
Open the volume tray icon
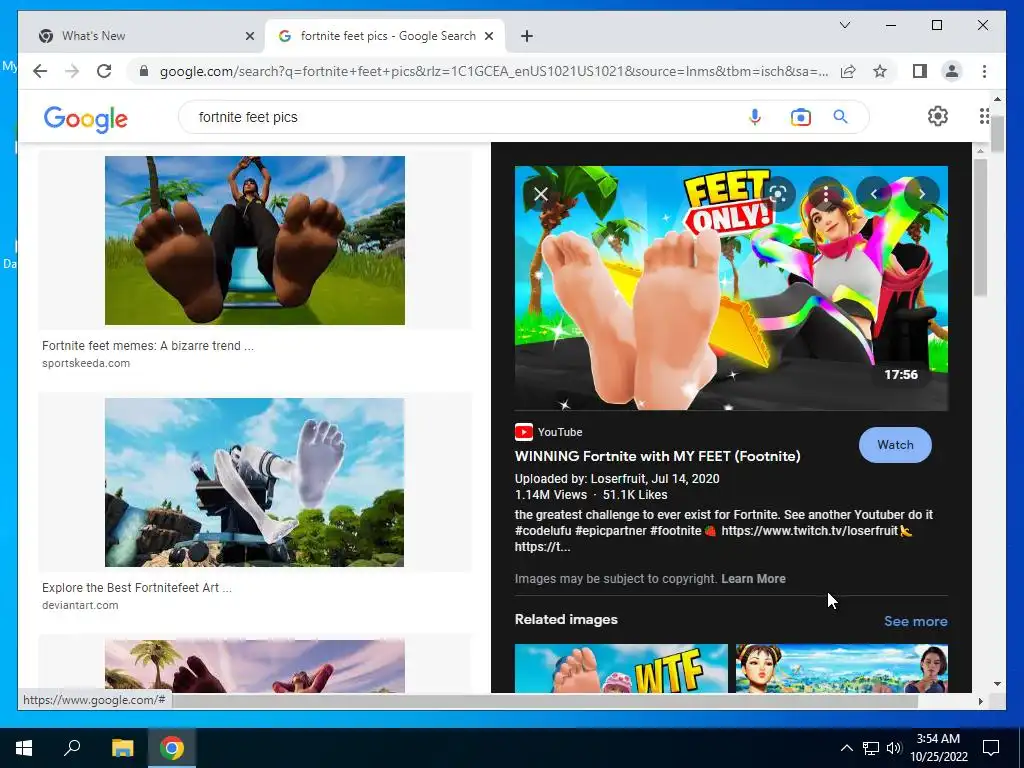click(894, 748)
